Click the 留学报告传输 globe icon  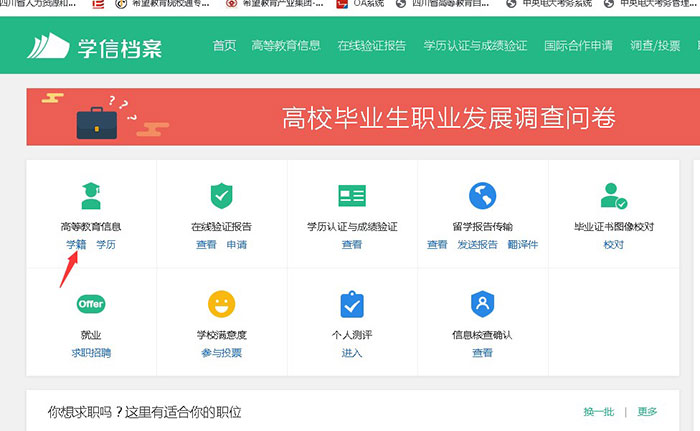483,195
